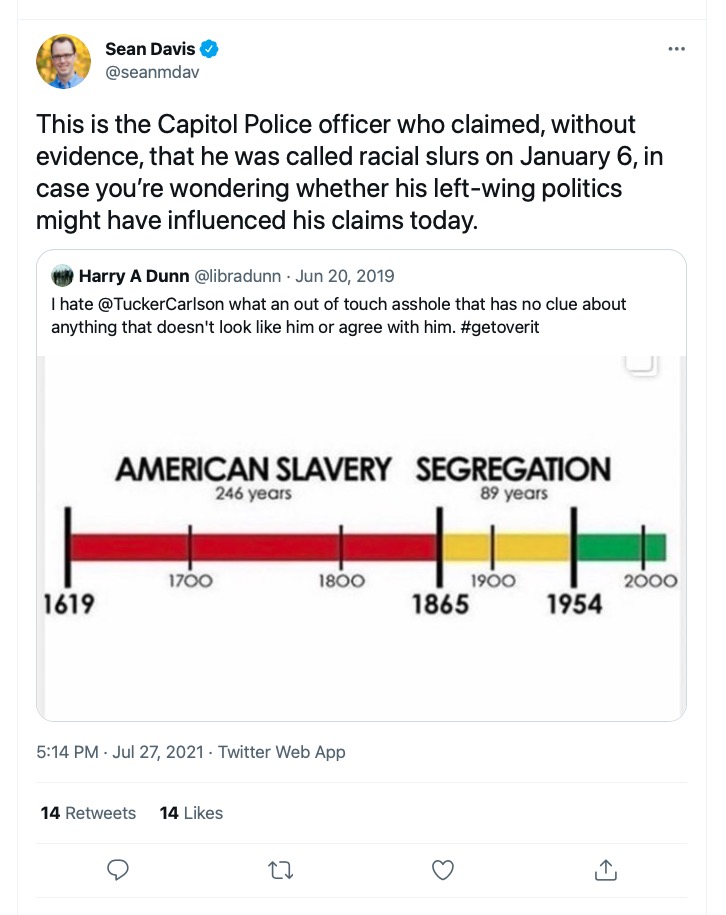Open the more options menu on the tweet
This screenshot has width=726, height=915.
[x=677, y=48]
